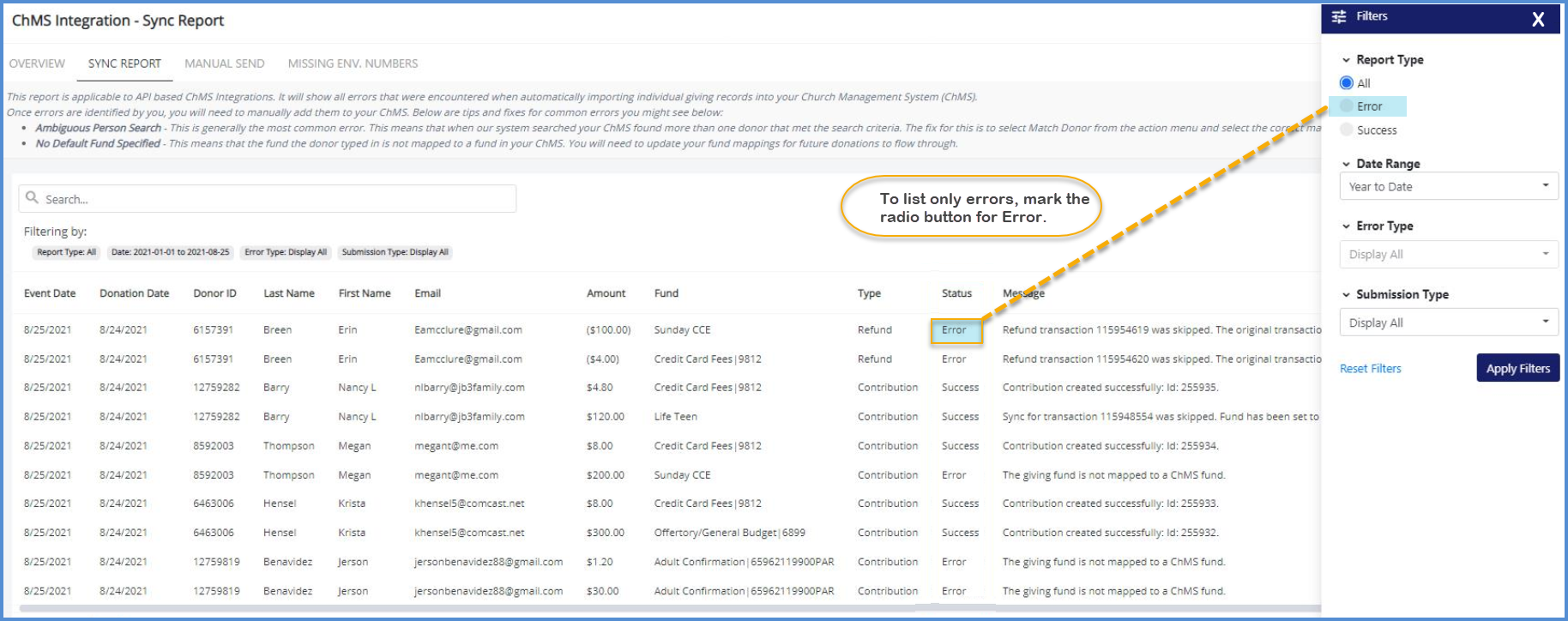The image size is (1568, 621).
Task: Open the Error Type dropdown
Action: 1448,255
